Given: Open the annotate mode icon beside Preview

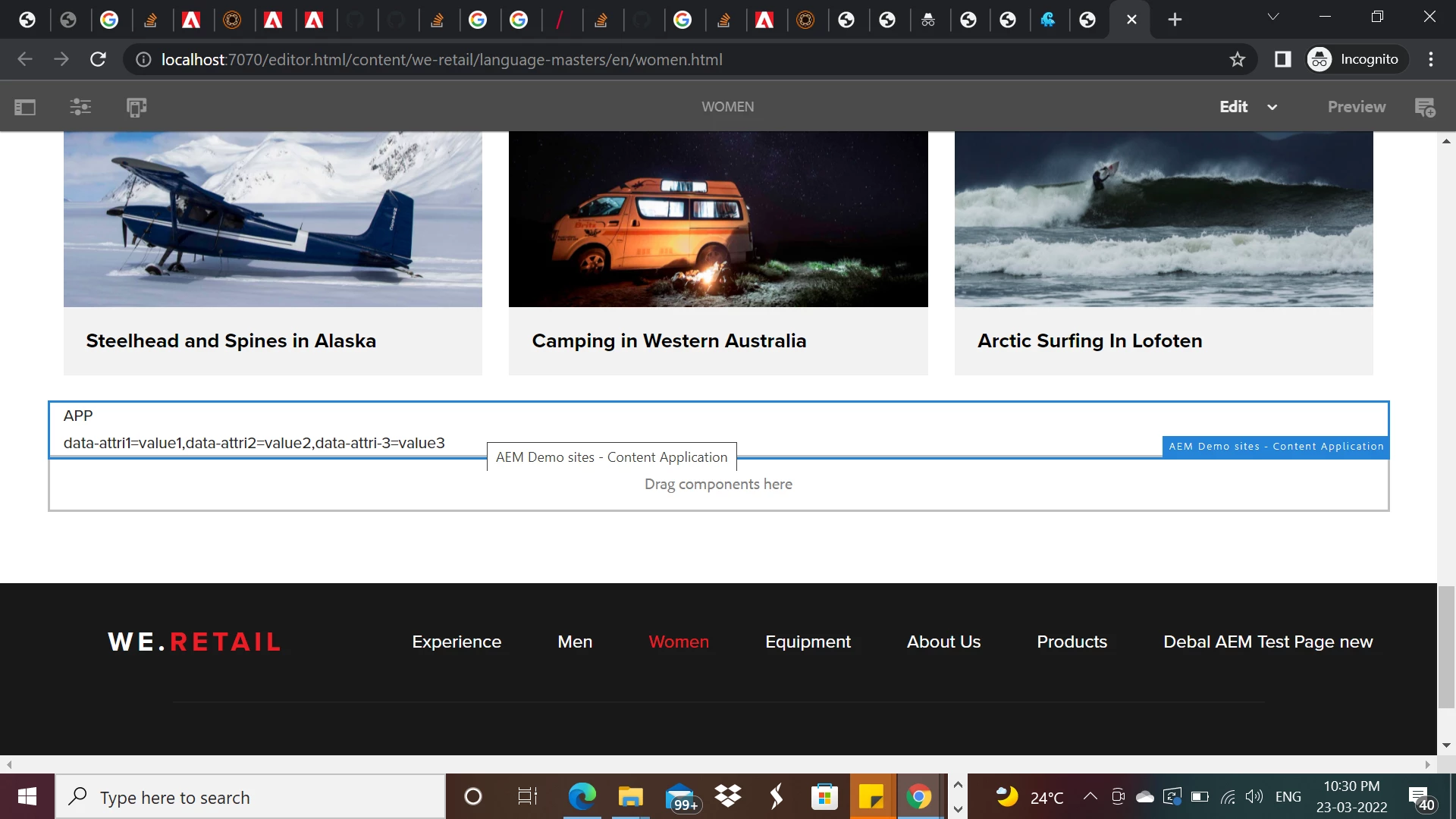Looking at the screenshot, I should (1425, 107).
